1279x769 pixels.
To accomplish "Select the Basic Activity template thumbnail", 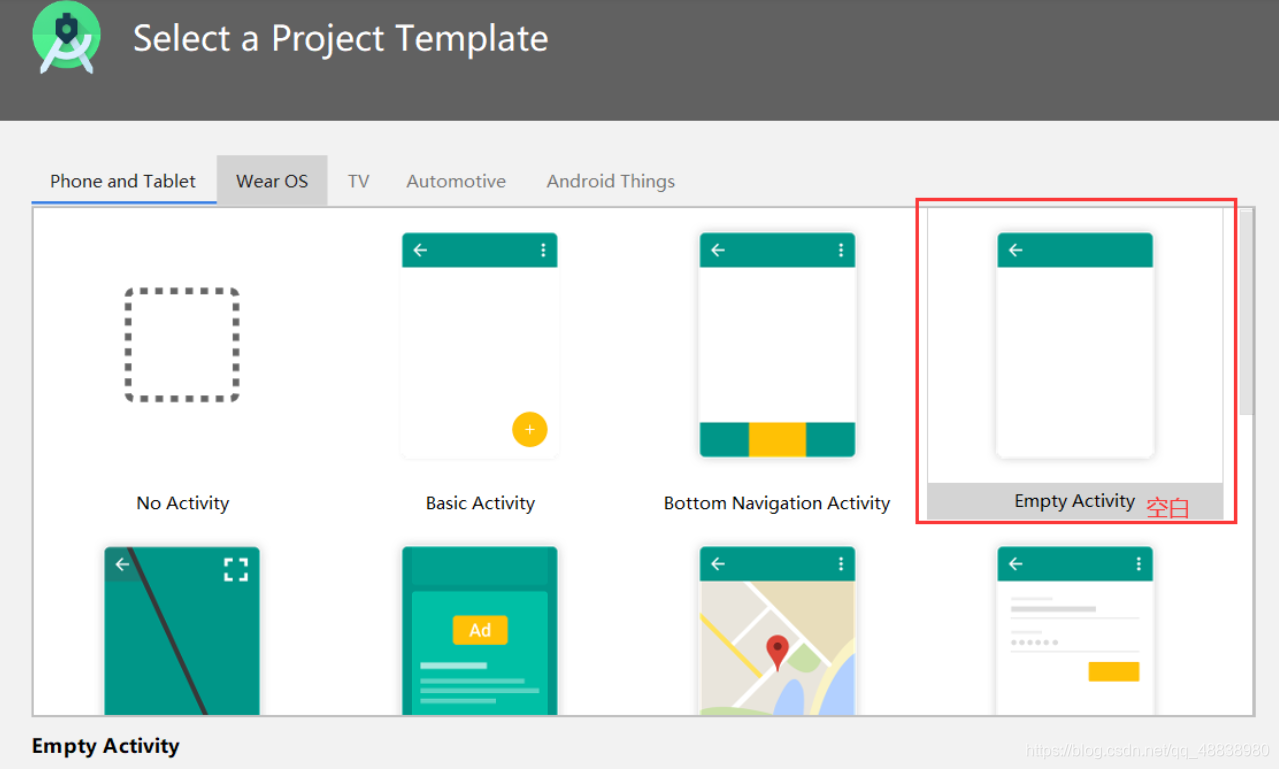I will [480, 345].
